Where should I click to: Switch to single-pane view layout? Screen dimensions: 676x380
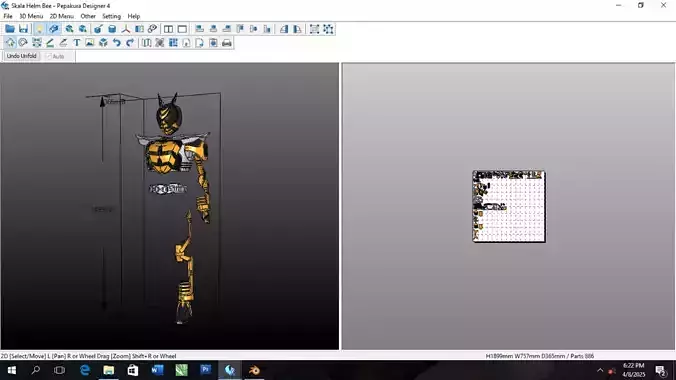[182, 29]
